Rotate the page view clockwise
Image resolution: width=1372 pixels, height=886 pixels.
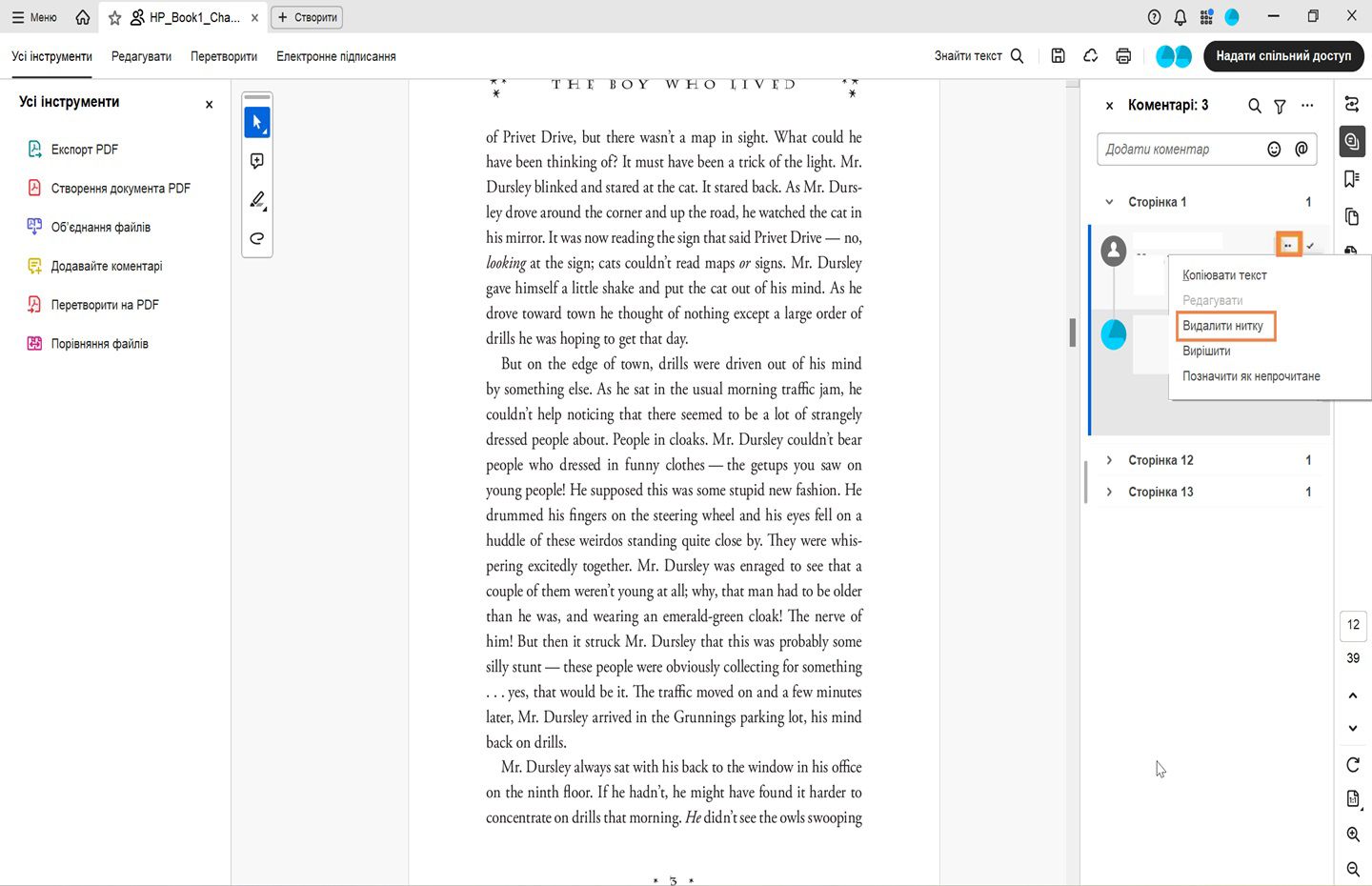tap(1353, 765)
